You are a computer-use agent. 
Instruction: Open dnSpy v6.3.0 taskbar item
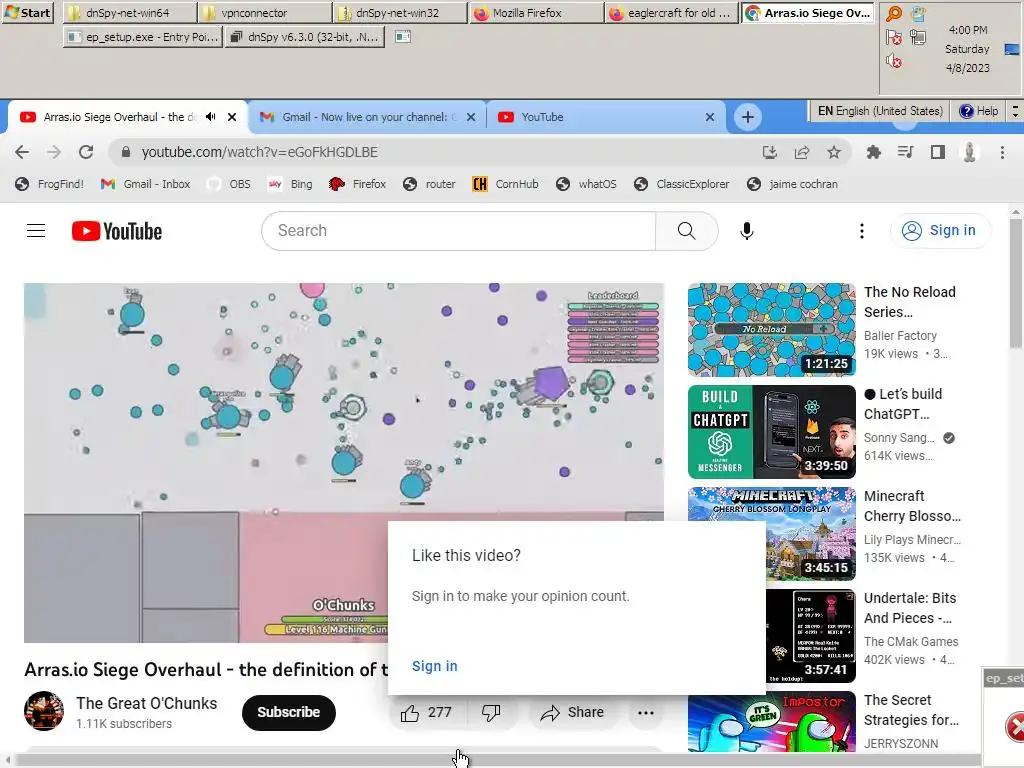304,37
